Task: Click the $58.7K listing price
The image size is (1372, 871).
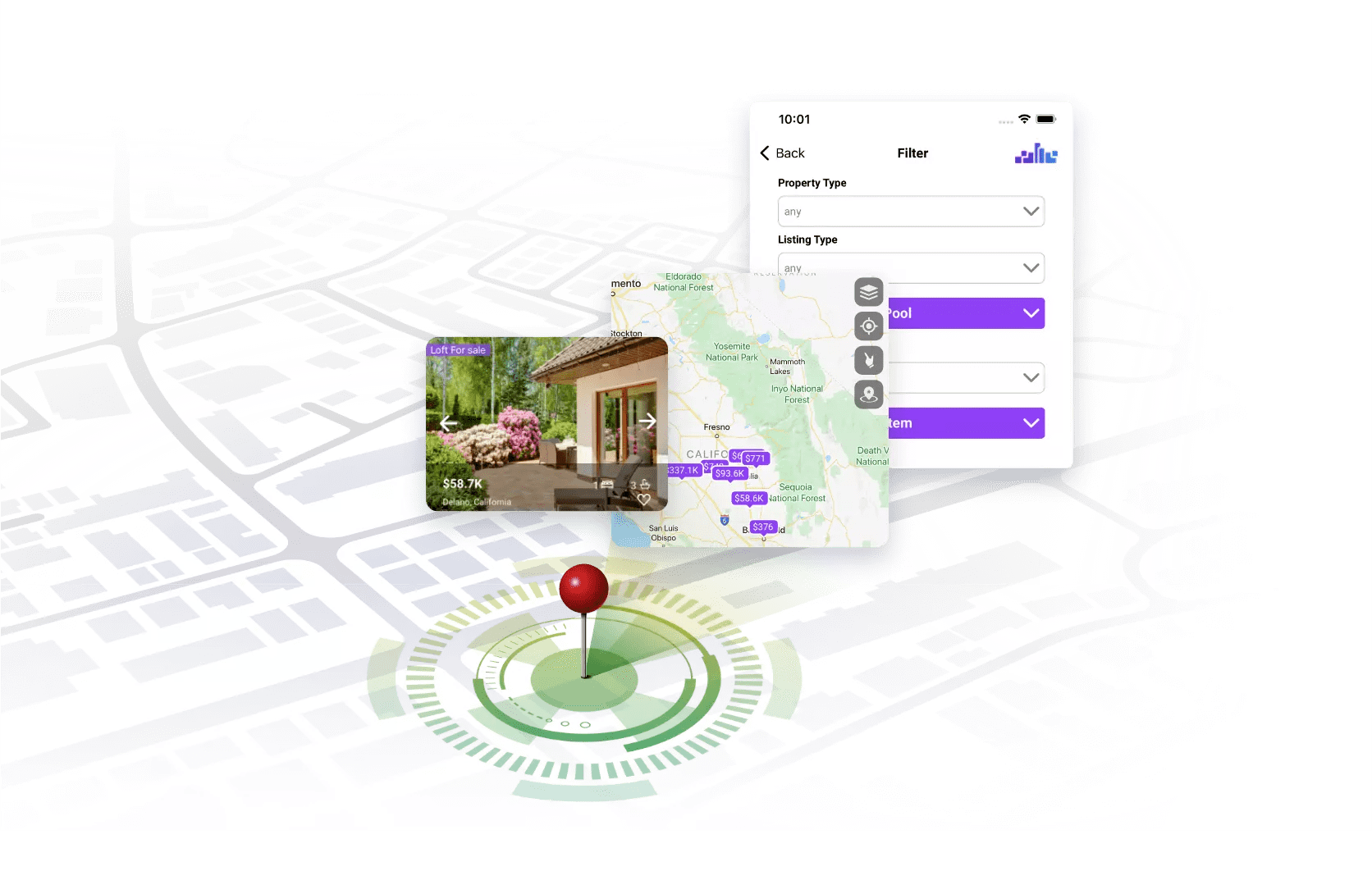Action: 462,484
